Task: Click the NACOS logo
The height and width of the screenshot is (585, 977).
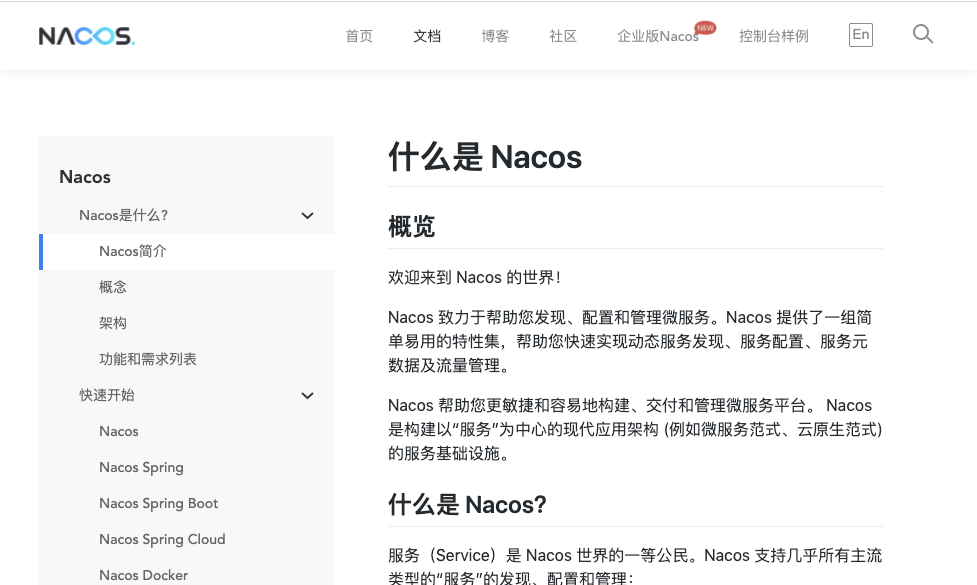Action: coord(87,36)
